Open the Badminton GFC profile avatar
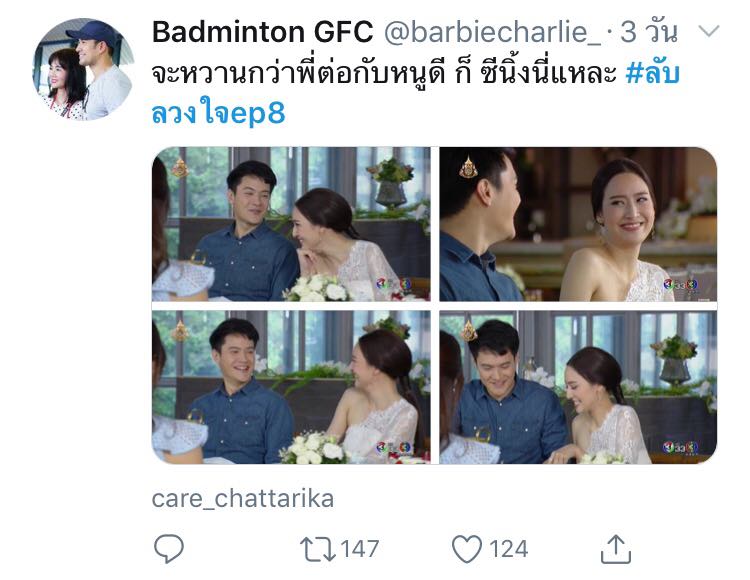Image resolution: width=750 pixels, height=580 pixels. tap(84, 69)
